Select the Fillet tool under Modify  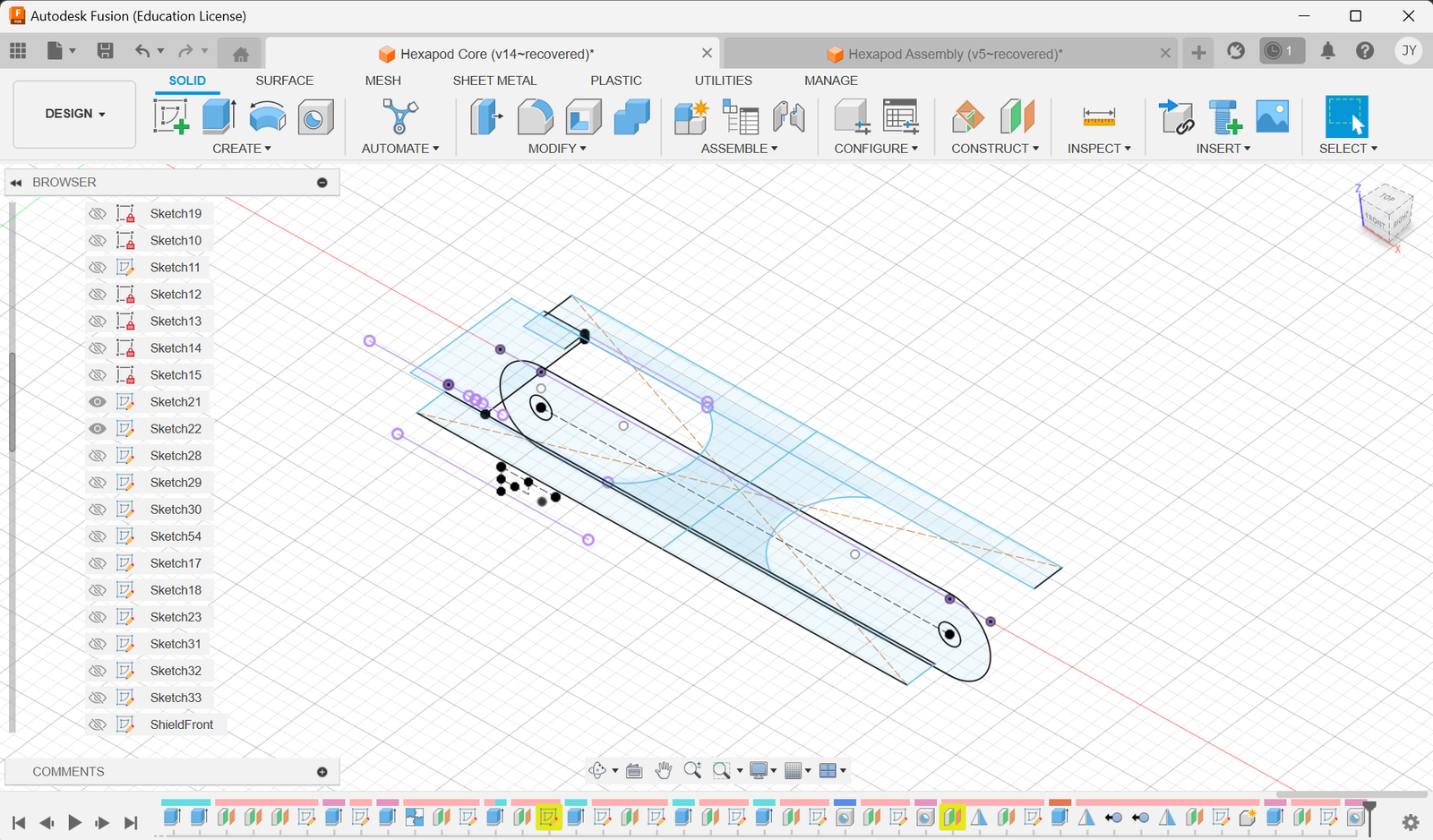pos(536,116)
